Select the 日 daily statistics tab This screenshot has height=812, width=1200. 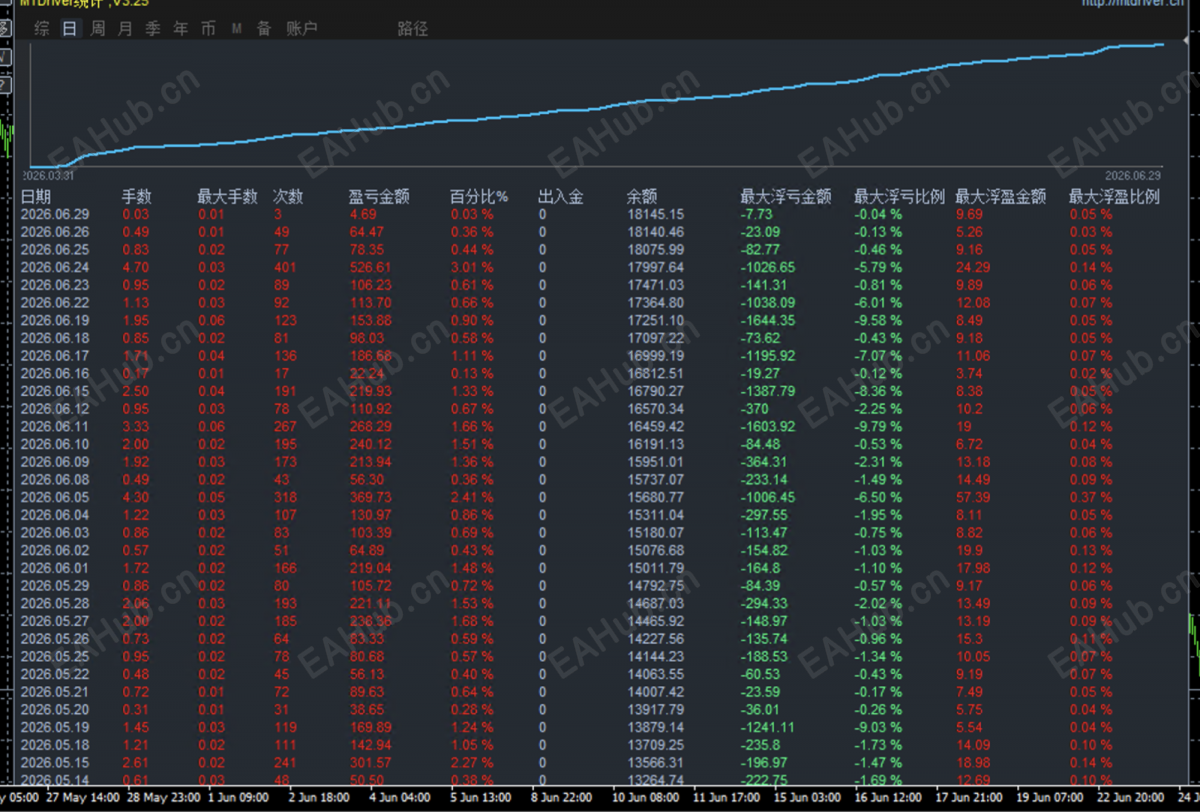(x=69, y=29)
